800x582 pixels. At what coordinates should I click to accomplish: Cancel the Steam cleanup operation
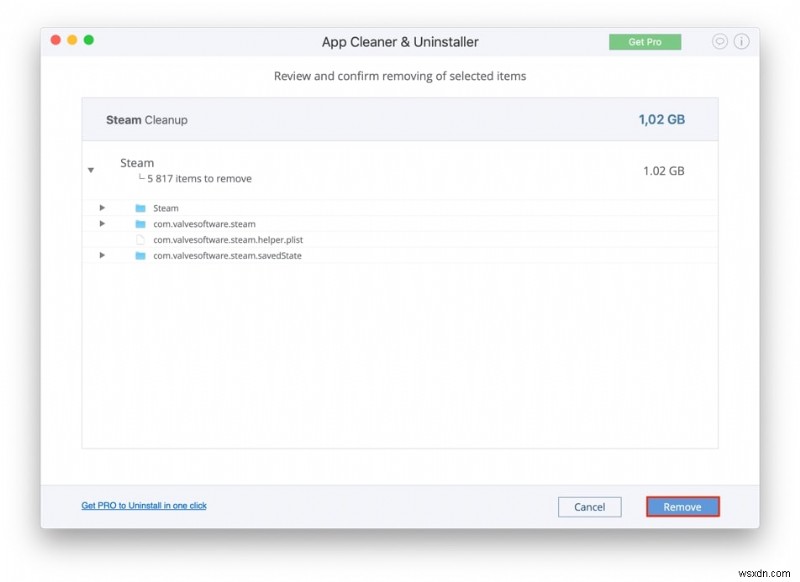click(590, 507)
